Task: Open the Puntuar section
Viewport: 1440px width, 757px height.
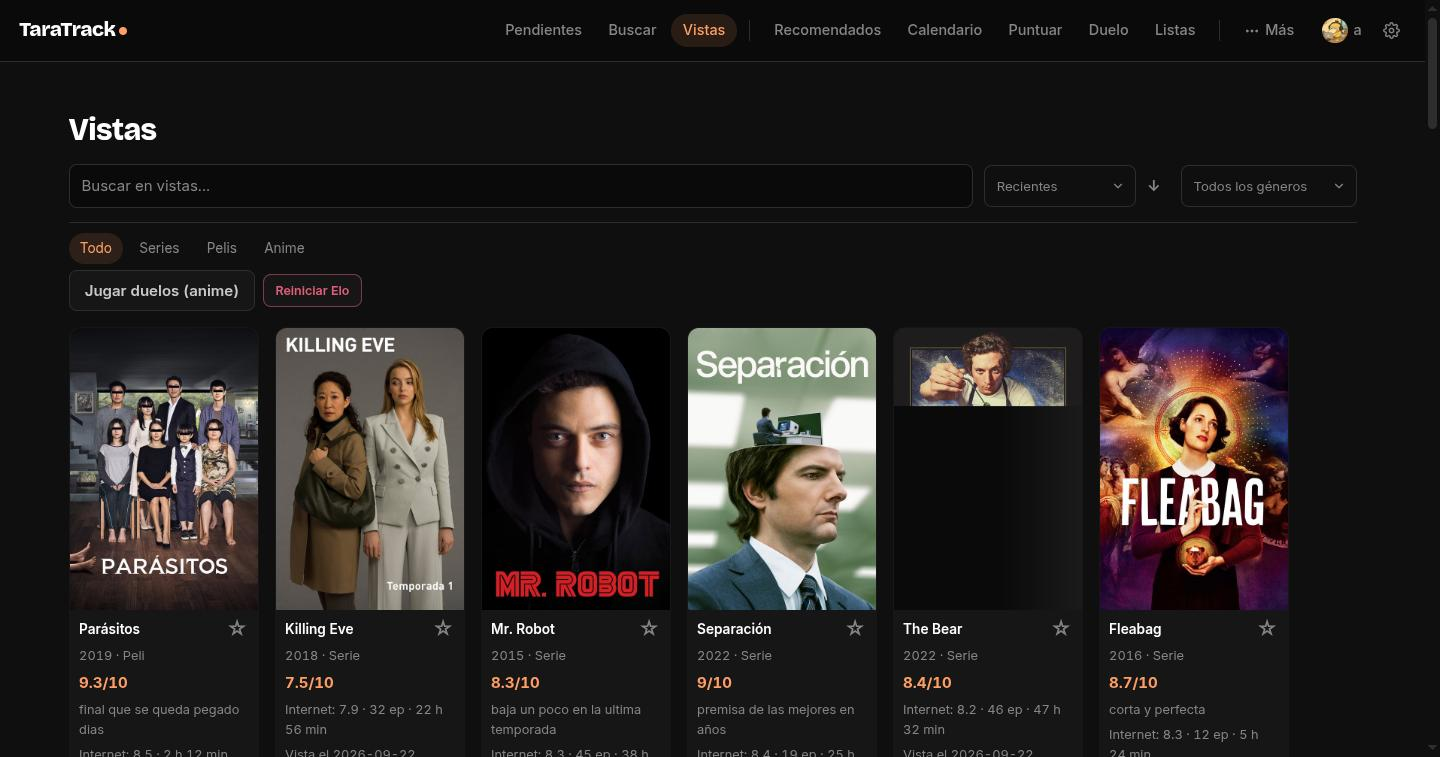Action: [1035, 30]
